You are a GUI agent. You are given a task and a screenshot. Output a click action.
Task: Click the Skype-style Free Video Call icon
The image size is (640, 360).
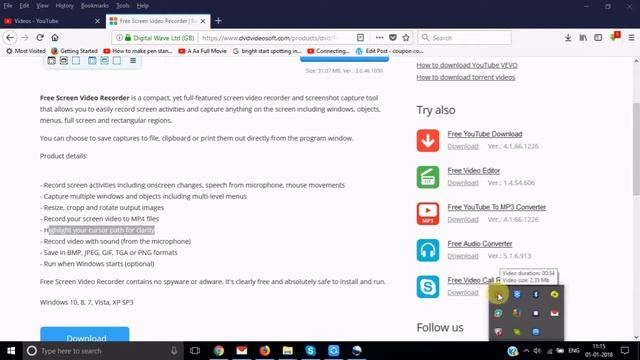pos(428,287)
